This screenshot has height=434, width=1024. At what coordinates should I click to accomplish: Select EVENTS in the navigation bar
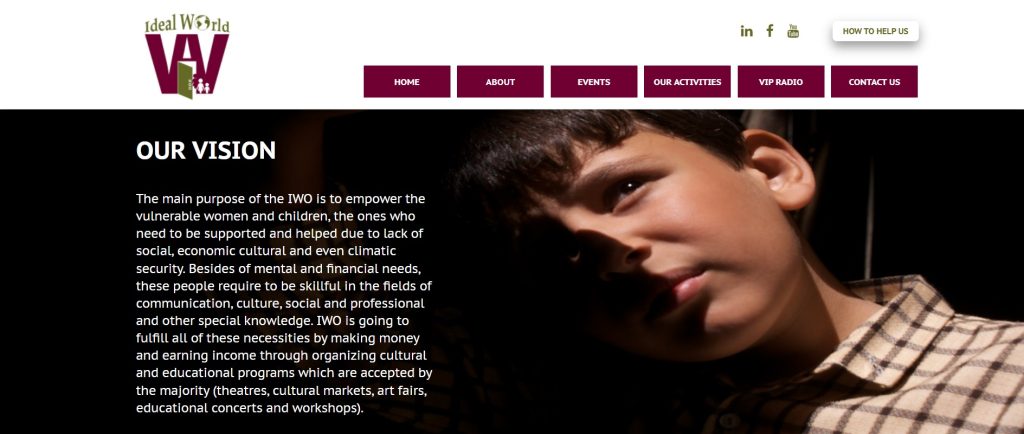(x=594, y=82)
